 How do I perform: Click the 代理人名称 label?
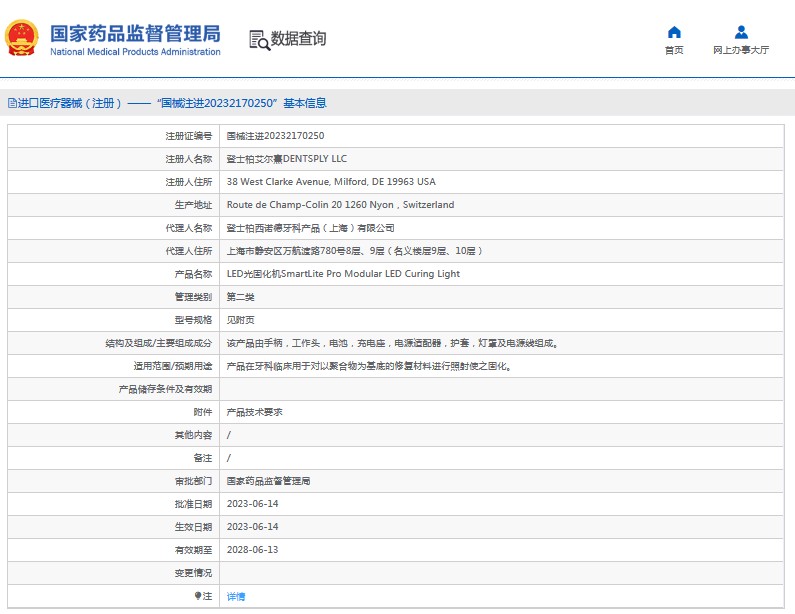point(189,228)
